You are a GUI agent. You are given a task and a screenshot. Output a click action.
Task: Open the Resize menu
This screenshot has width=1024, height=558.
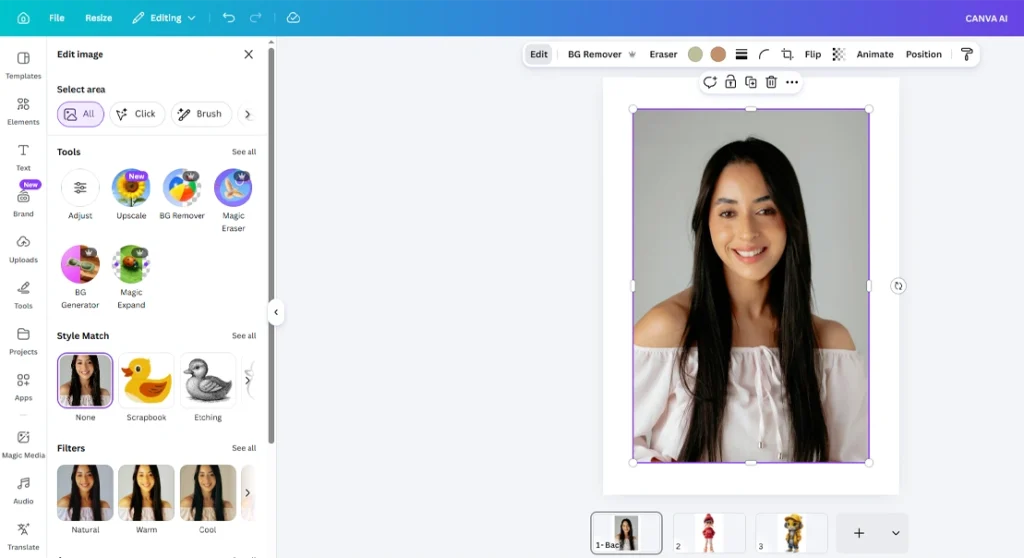tap(99, 18)
